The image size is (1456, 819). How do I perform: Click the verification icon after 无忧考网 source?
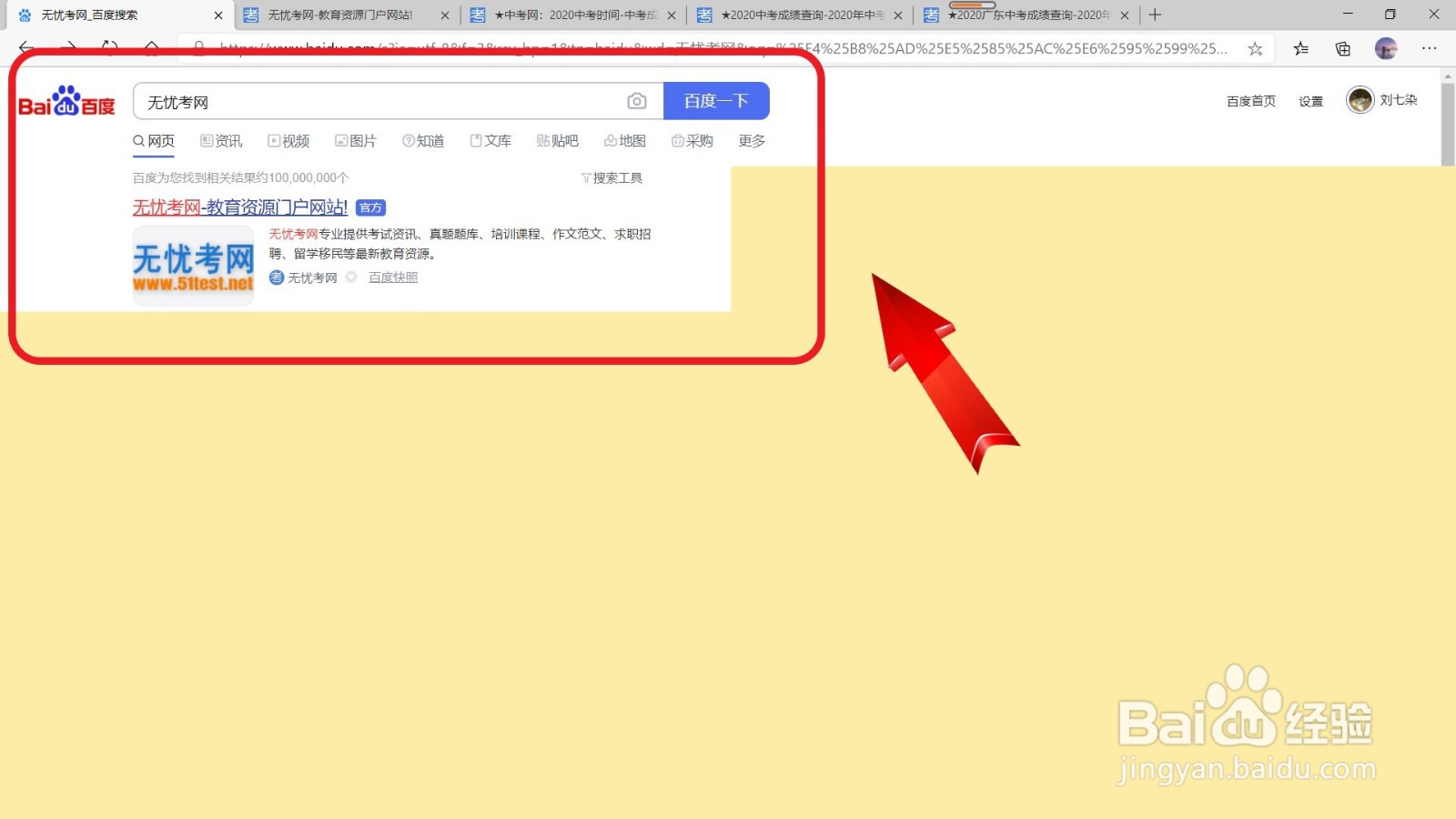(351, 278)
